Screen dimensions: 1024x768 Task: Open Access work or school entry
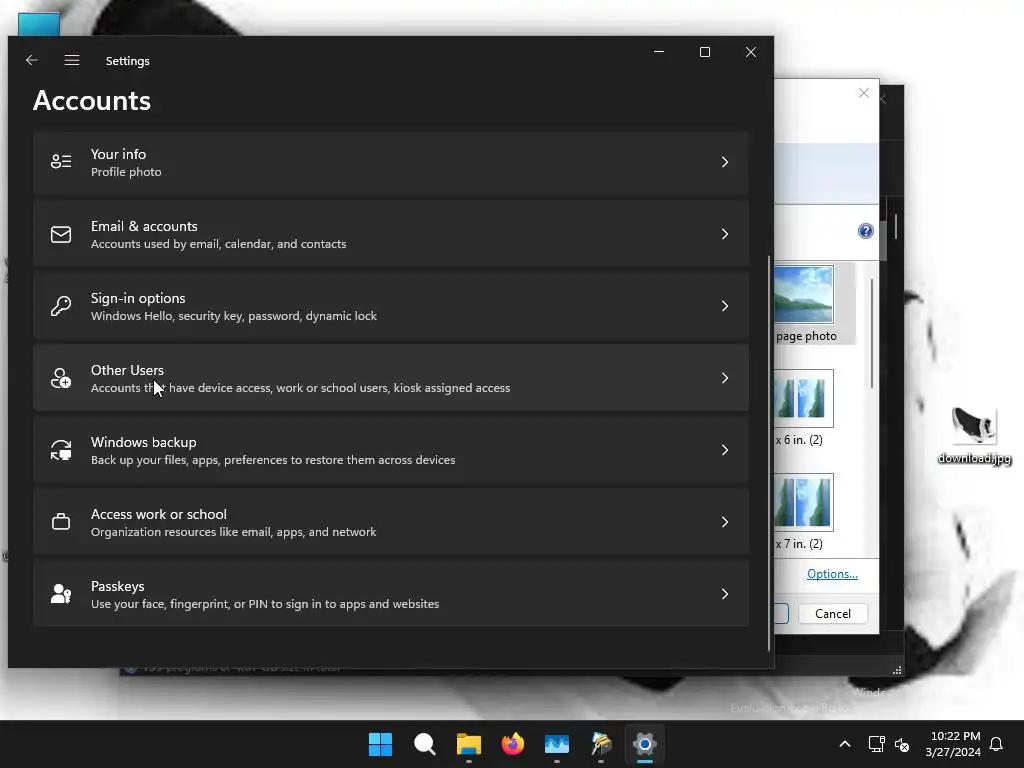point(391,522)
